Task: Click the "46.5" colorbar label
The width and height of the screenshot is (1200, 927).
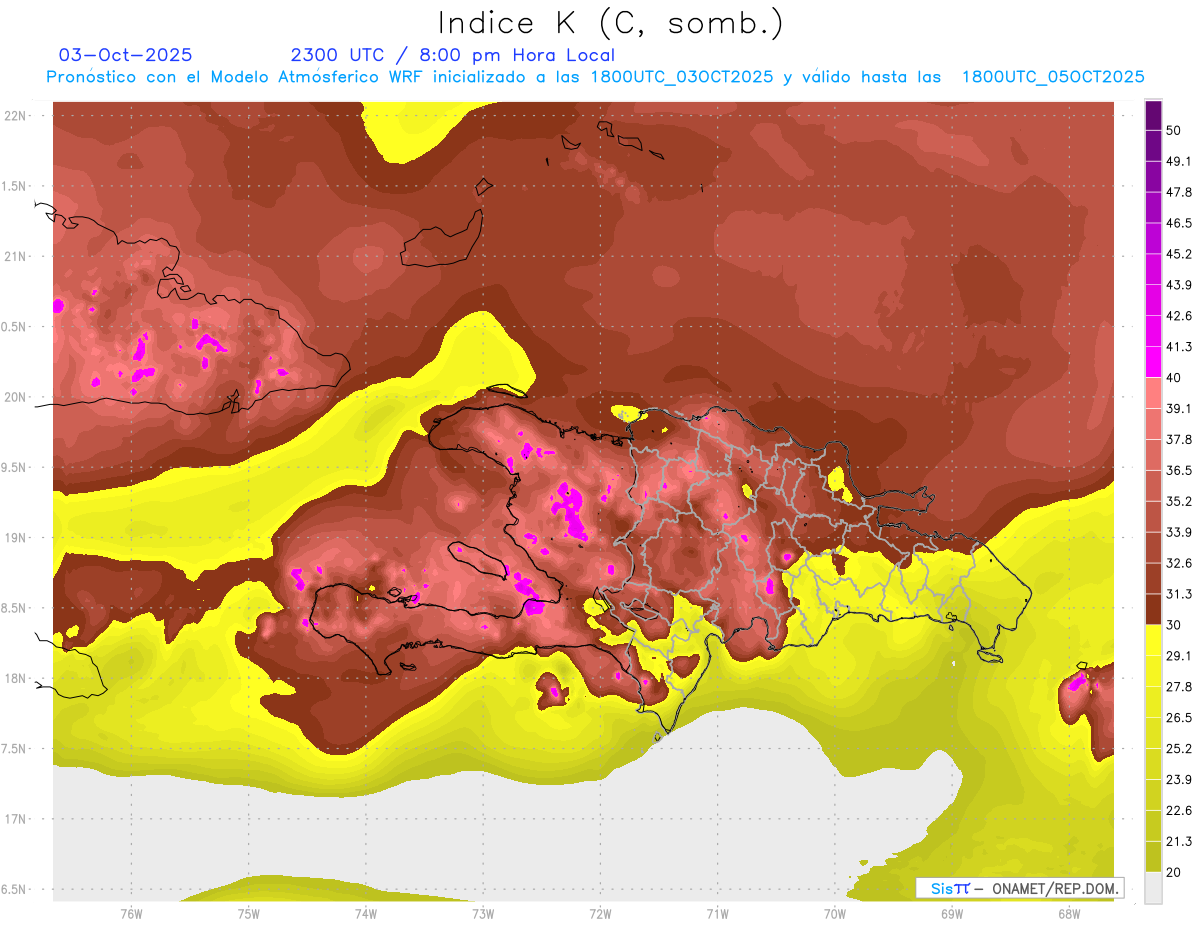Action: (x=1179, y=224)
